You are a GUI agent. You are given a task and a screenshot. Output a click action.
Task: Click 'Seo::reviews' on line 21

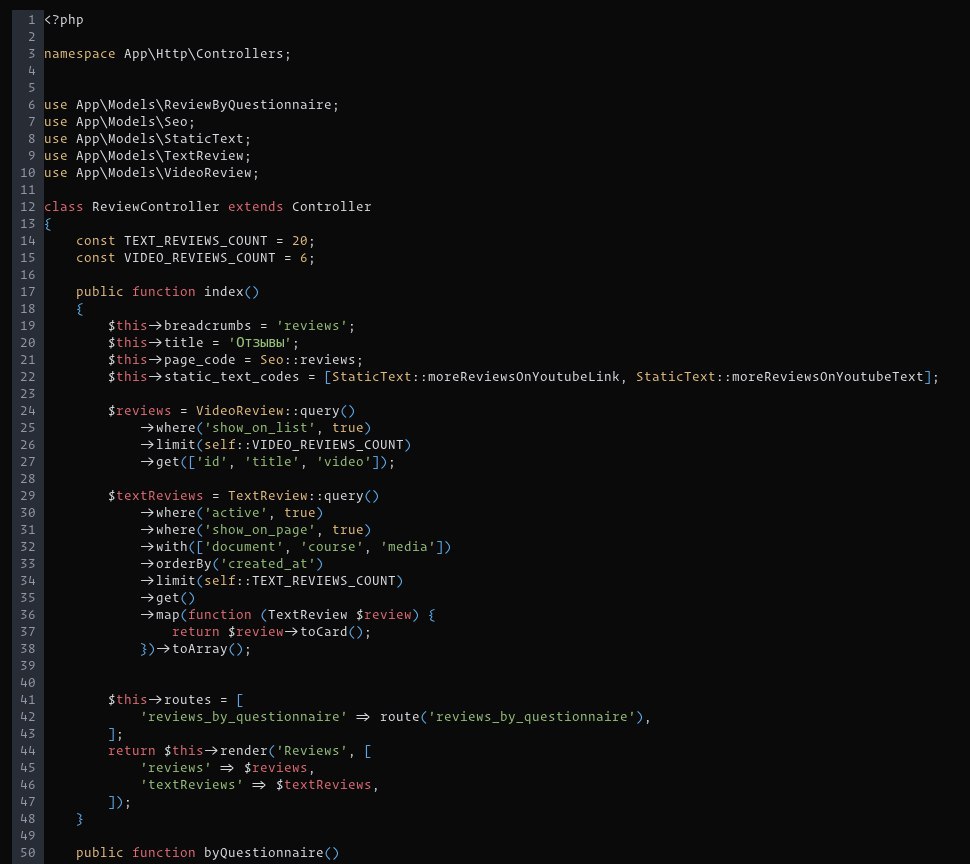pos(307,360)
